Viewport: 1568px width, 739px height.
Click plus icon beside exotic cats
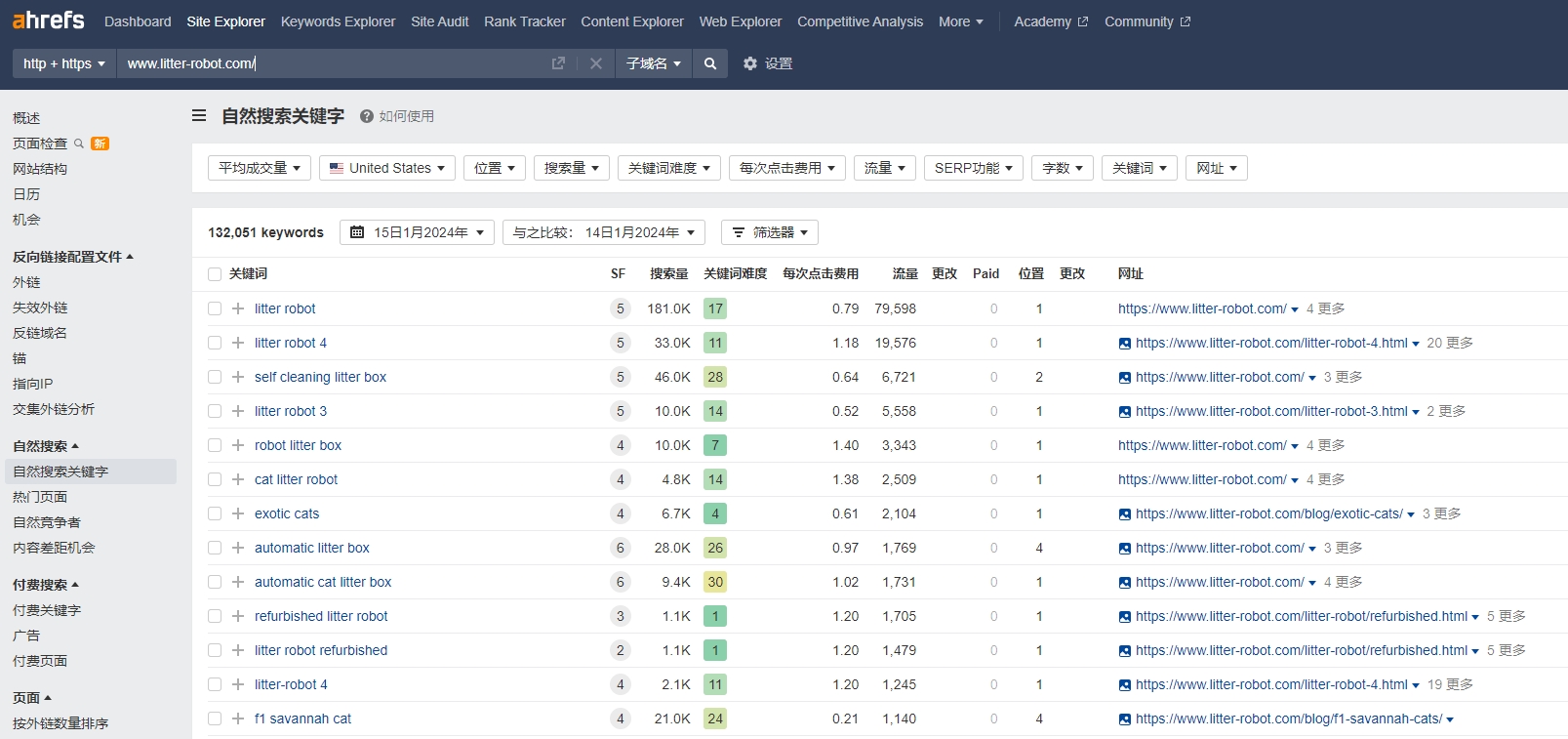click(x=238, y=513)
